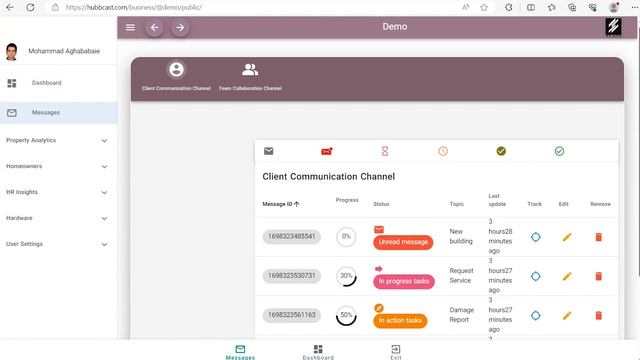Click the Unread message status badge

pos(403,242)
